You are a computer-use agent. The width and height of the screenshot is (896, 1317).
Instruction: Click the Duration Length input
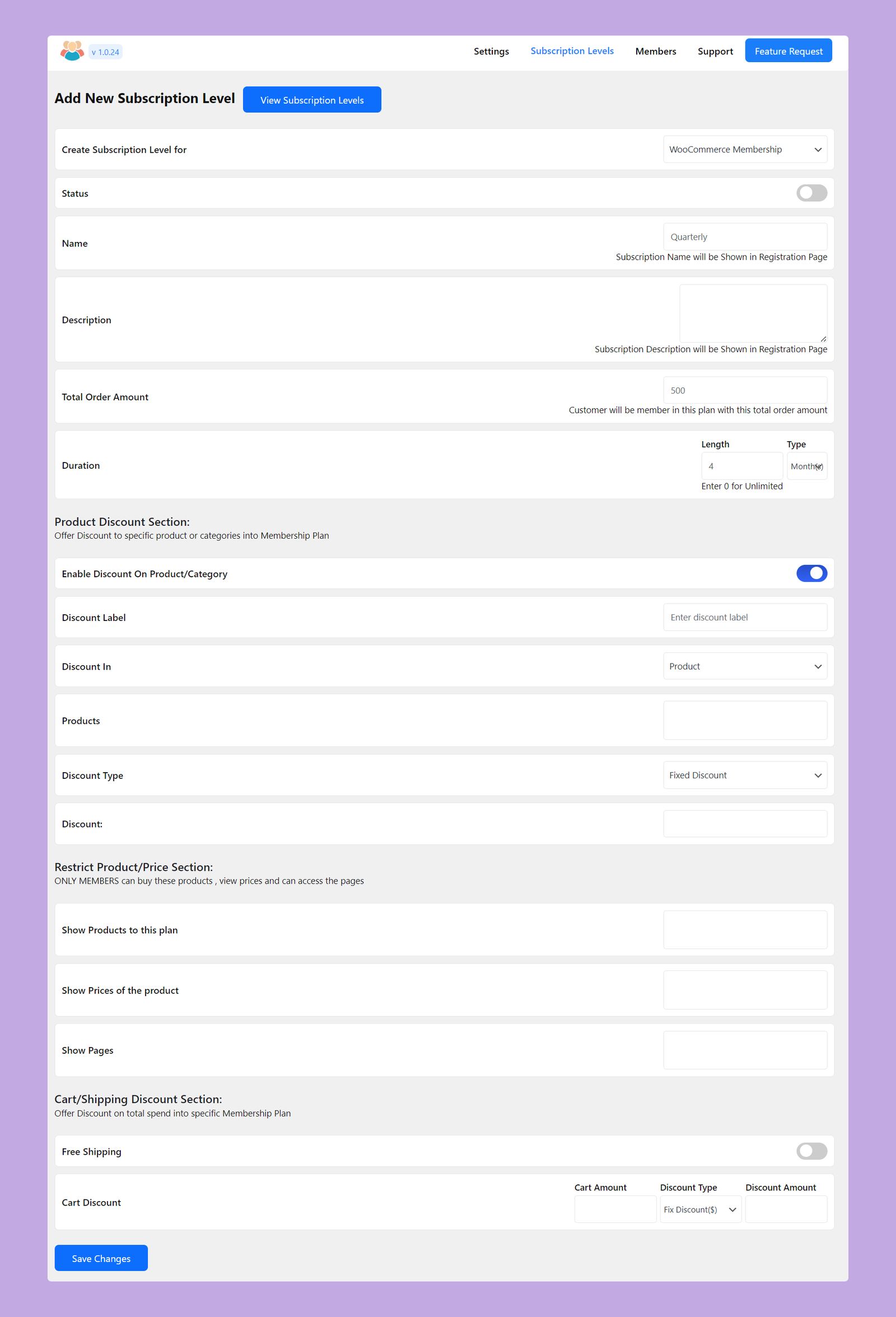[742, 466]
